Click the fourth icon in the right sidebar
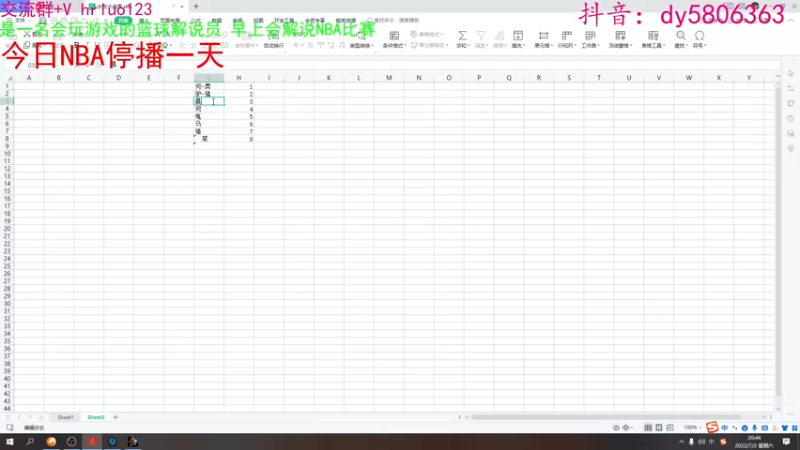This screenshot has width=800, height=450. click(791, 118)
